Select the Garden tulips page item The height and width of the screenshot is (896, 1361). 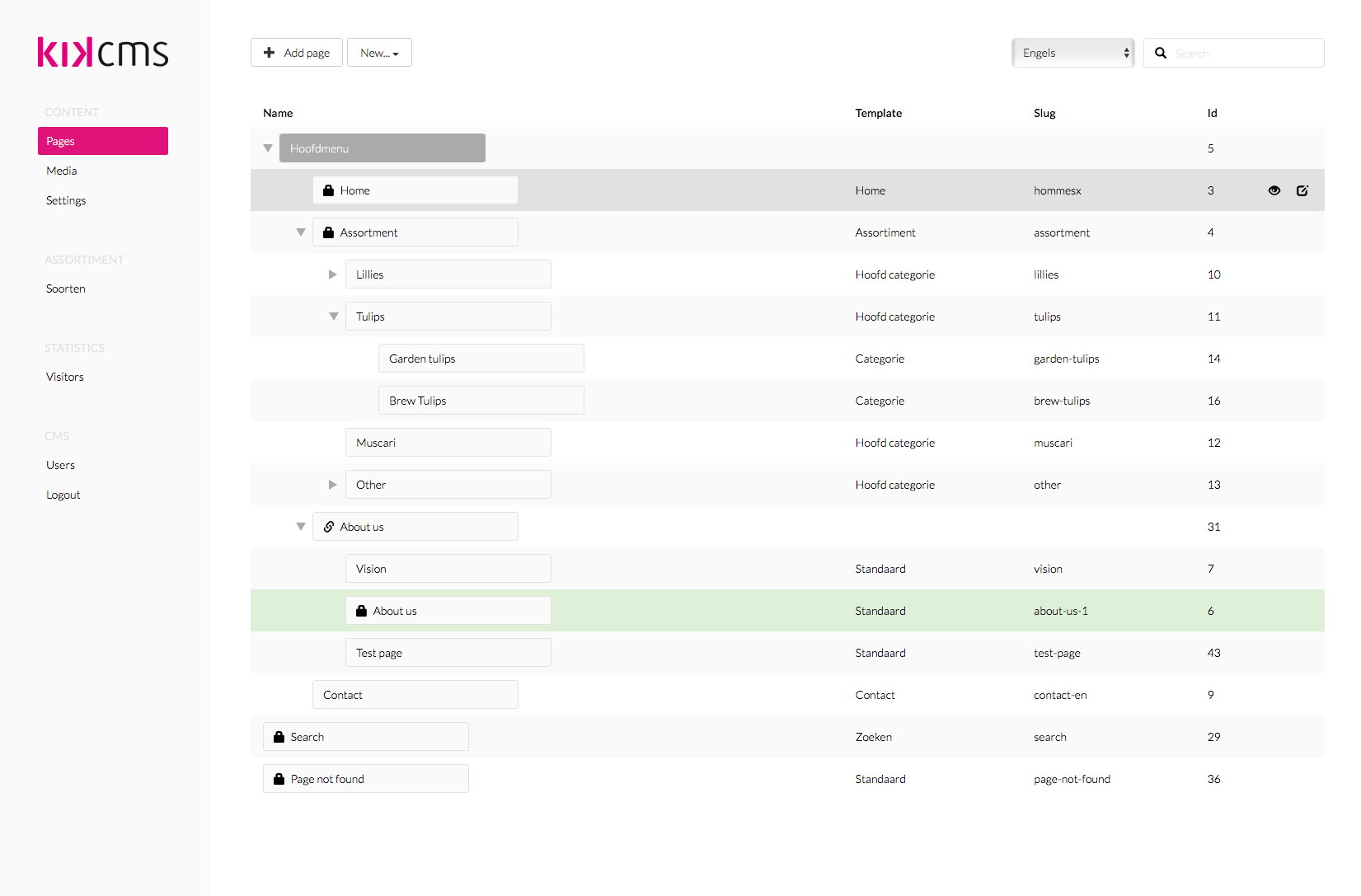(481, 359)
